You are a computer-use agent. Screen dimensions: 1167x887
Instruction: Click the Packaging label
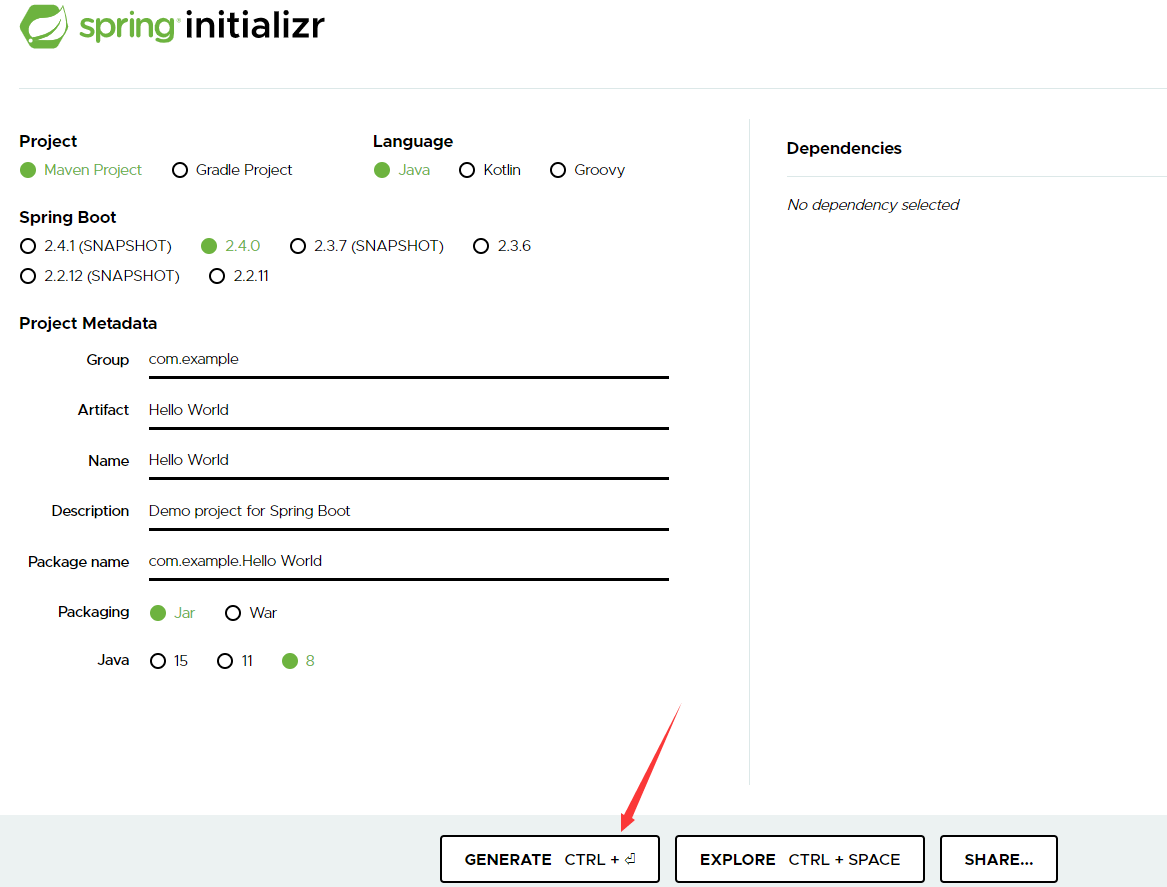pyautogui.click(x=94, y=612)
